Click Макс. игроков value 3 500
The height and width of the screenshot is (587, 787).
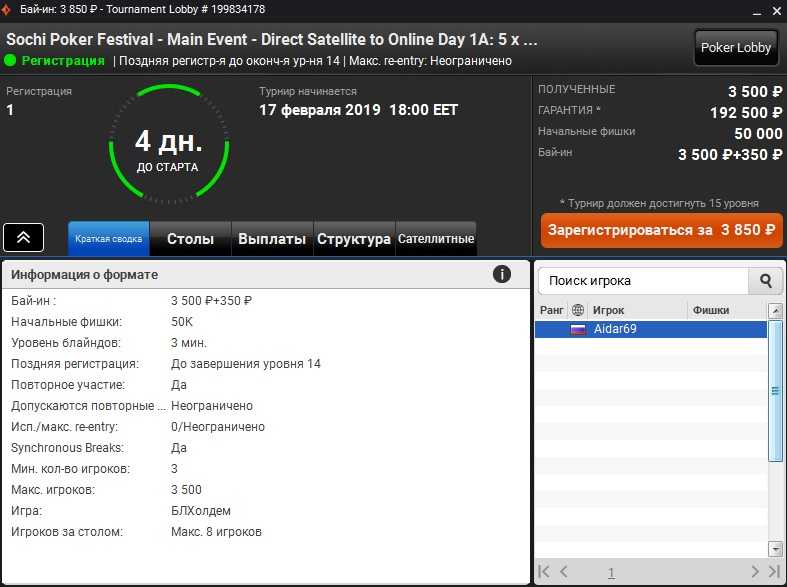[x=186, y=490]
